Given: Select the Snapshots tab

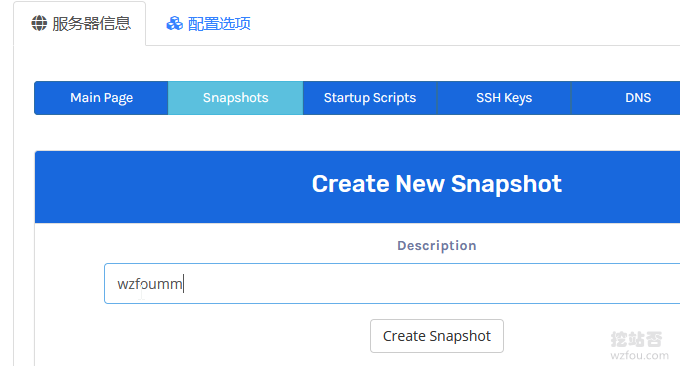Looking at the screenshot, I should pyautogui.click(x=235, y=98).
